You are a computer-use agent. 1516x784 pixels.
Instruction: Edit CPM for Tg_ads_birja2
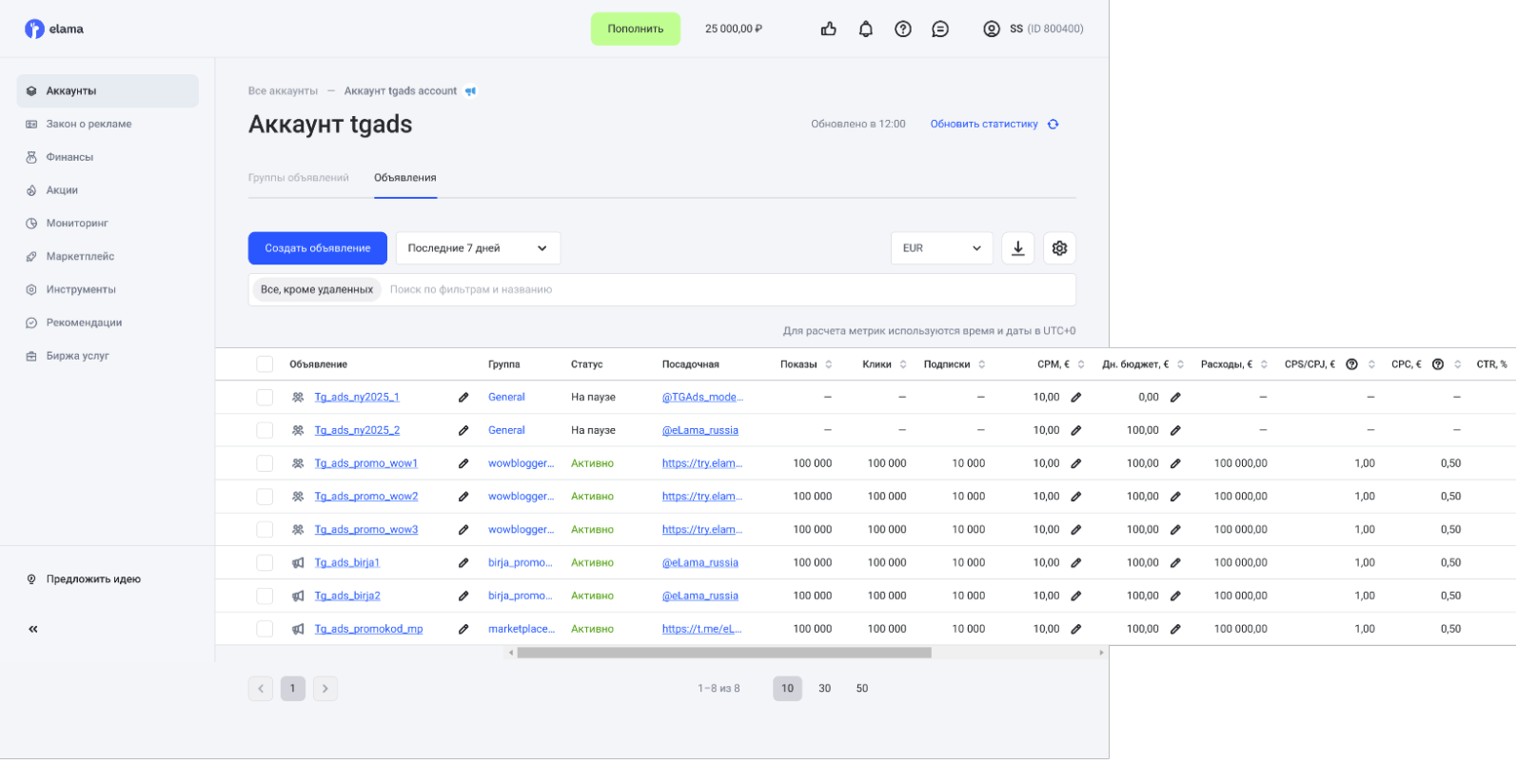[1076, 596]
